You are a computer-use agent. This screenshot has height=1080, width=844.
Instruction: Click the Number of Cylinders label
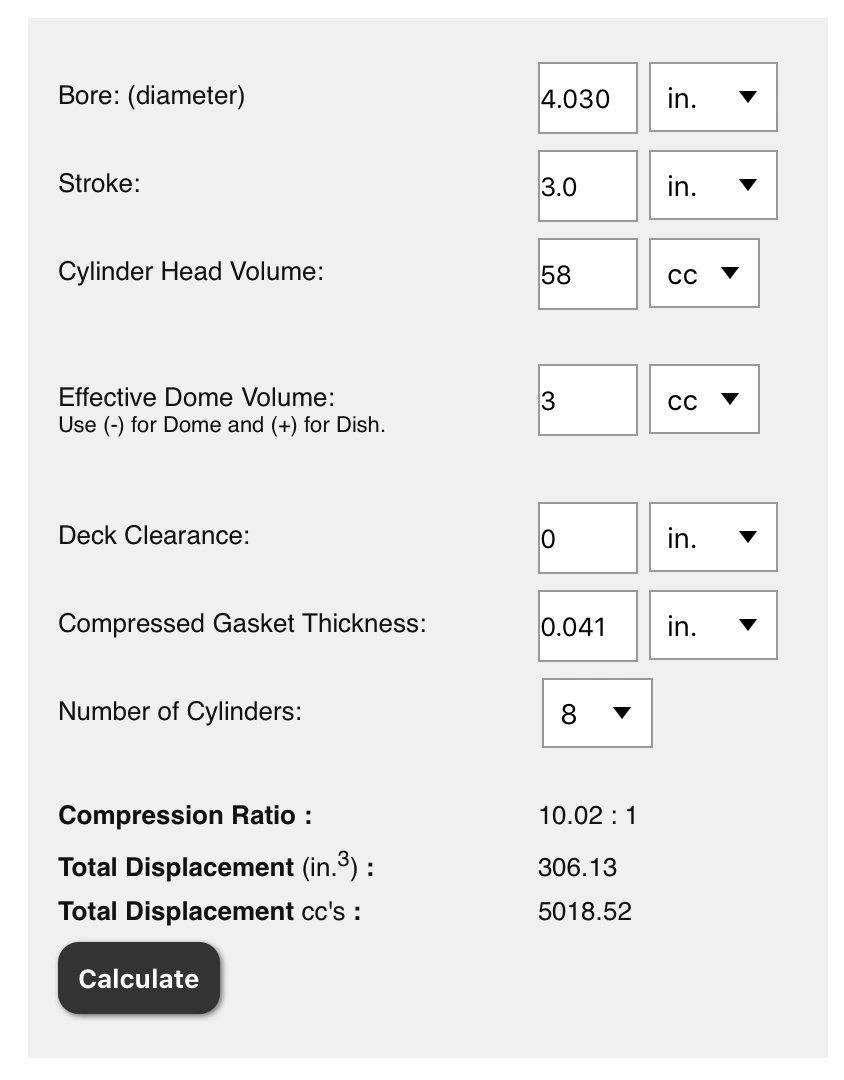(x=180, y=712)
